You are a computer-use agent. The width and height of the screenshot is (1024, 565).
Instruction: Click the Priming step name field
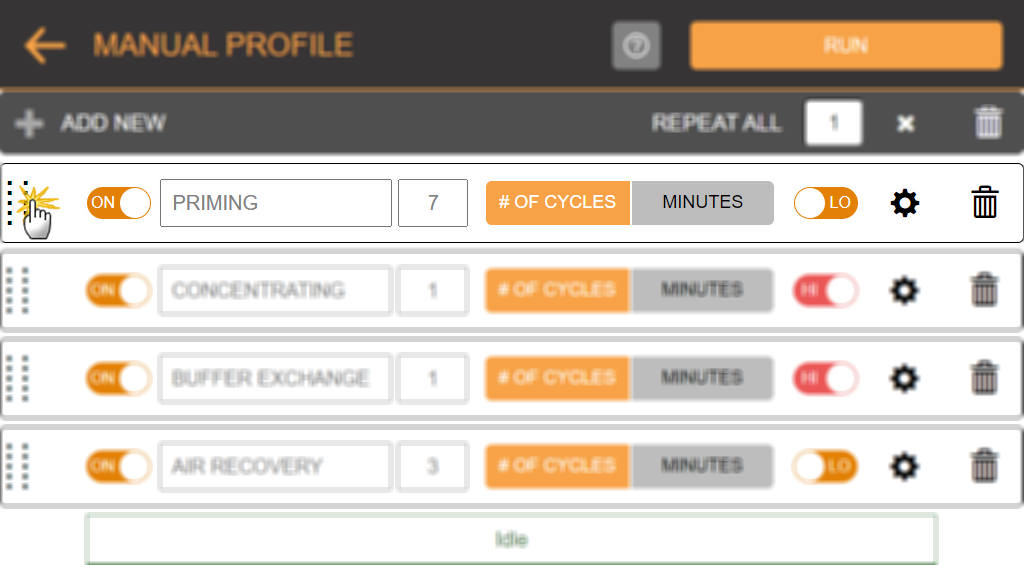tap(276, 203)
